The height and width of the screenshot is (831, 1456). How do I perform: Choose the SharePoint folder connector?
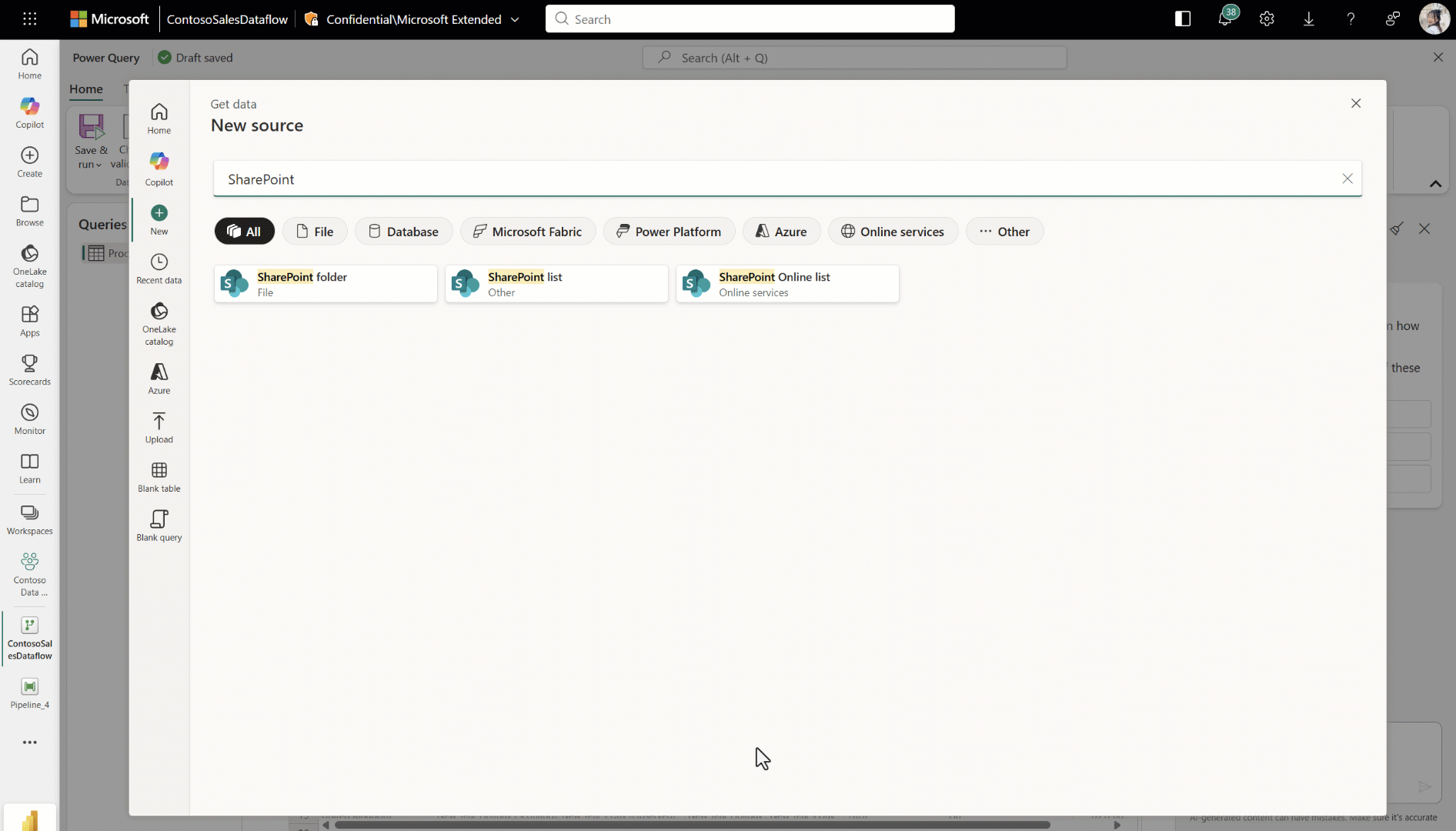coord(326,284)
